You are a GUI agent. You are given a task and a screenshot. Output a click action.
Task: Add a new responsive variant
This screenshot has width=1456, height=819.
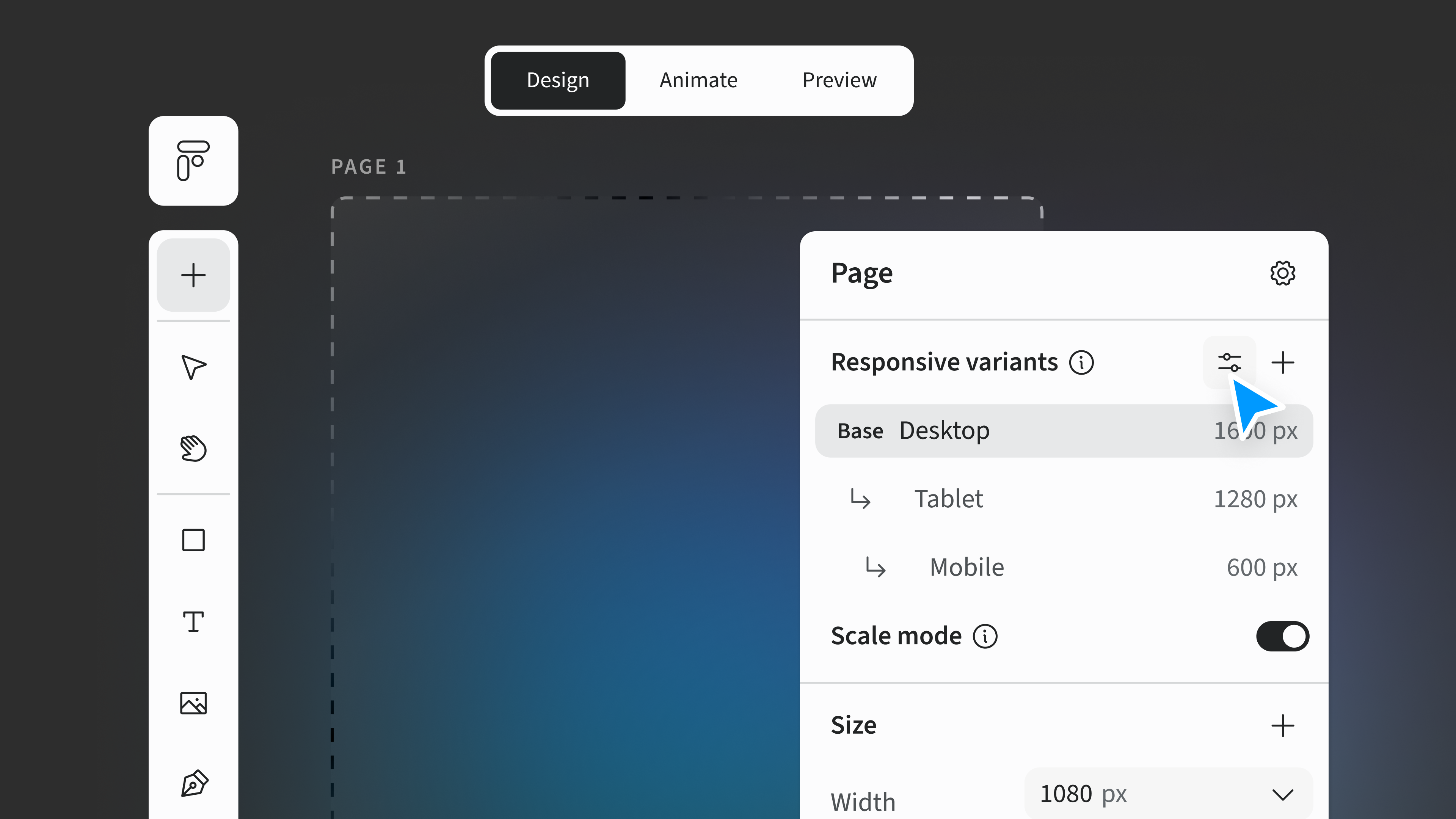click(x=1282, y=362)
